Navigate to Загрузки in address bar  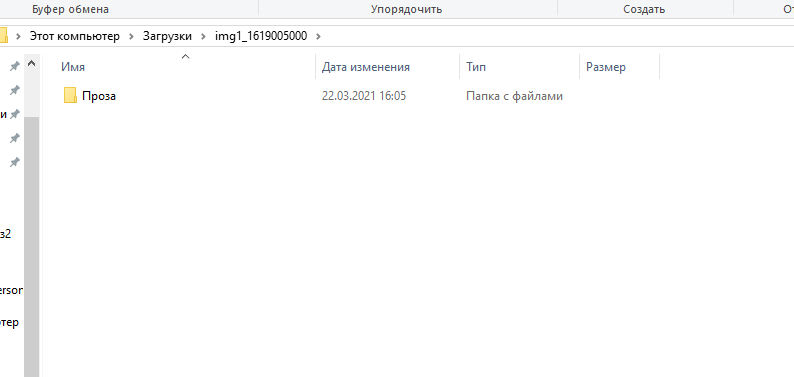coord(167,36)
